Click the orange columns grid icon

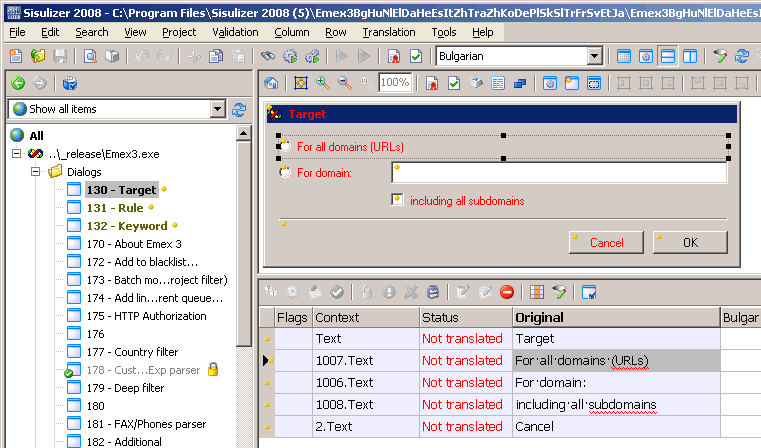(x=537, y=292)
